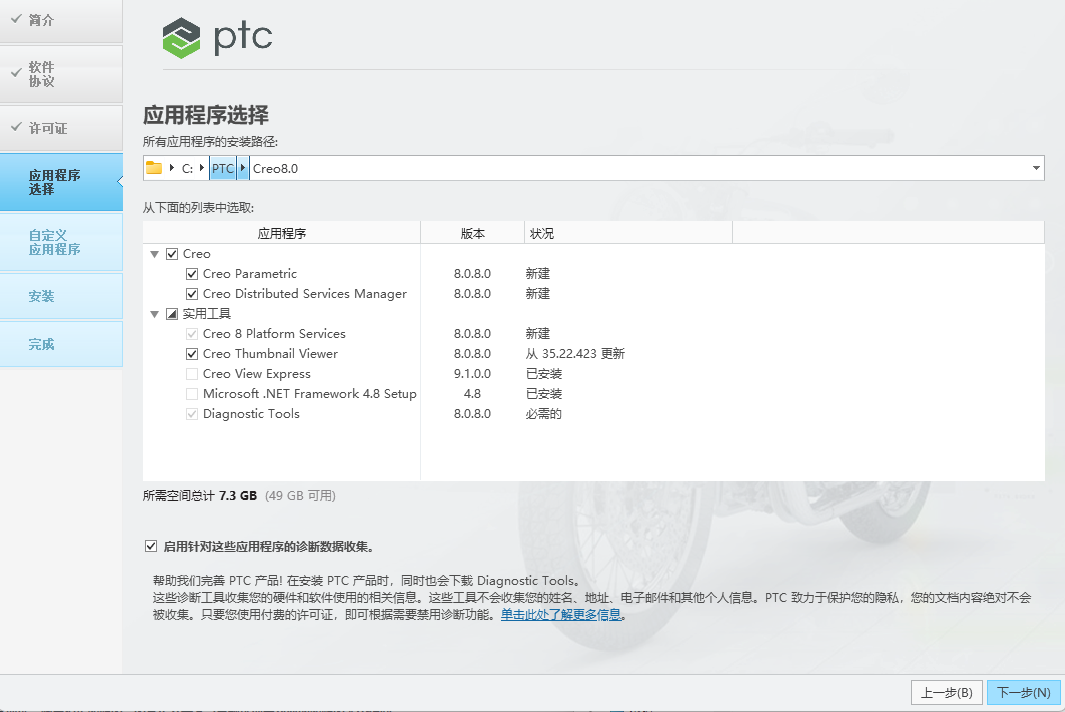The height and width of the screenshot is (712, 1065).
Task: Click the Creo8.0 path field
Action: 275,168
